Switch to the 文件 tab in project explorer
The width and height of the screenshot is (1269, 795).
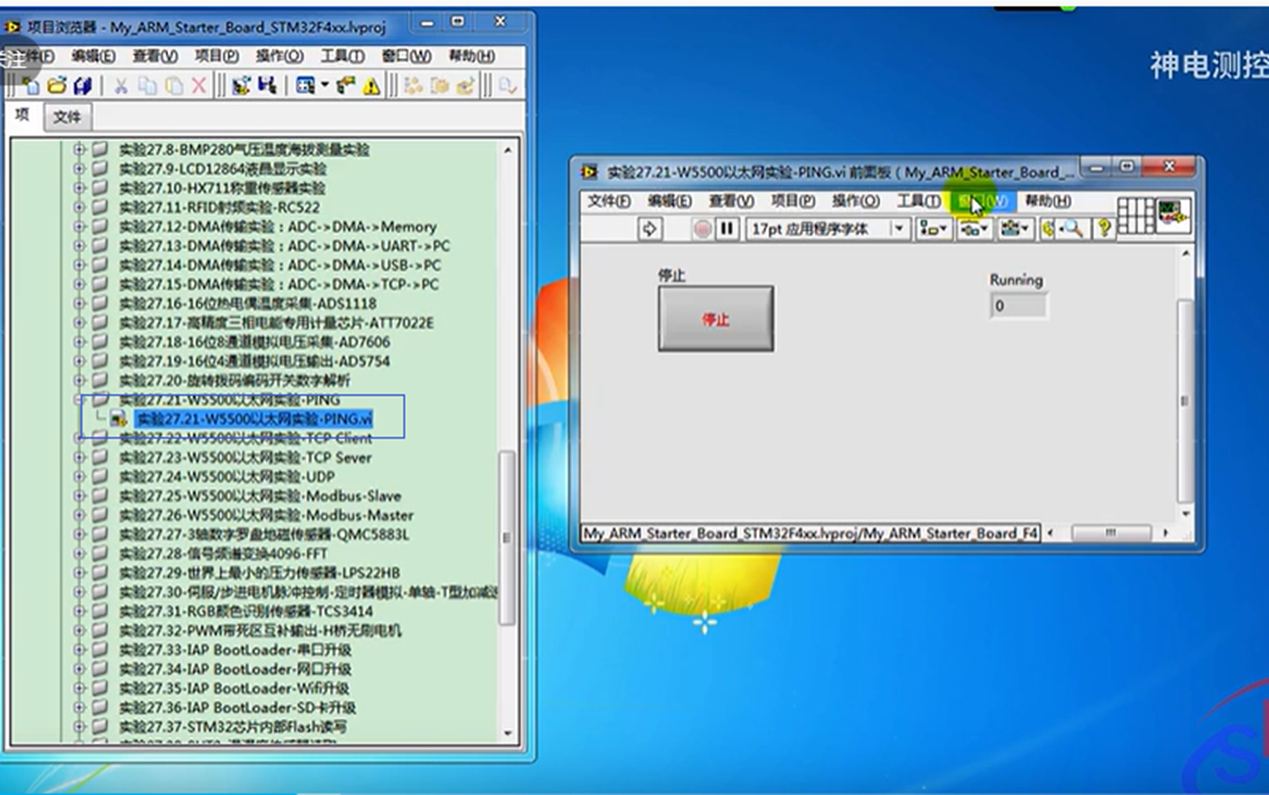click(67, 117)
